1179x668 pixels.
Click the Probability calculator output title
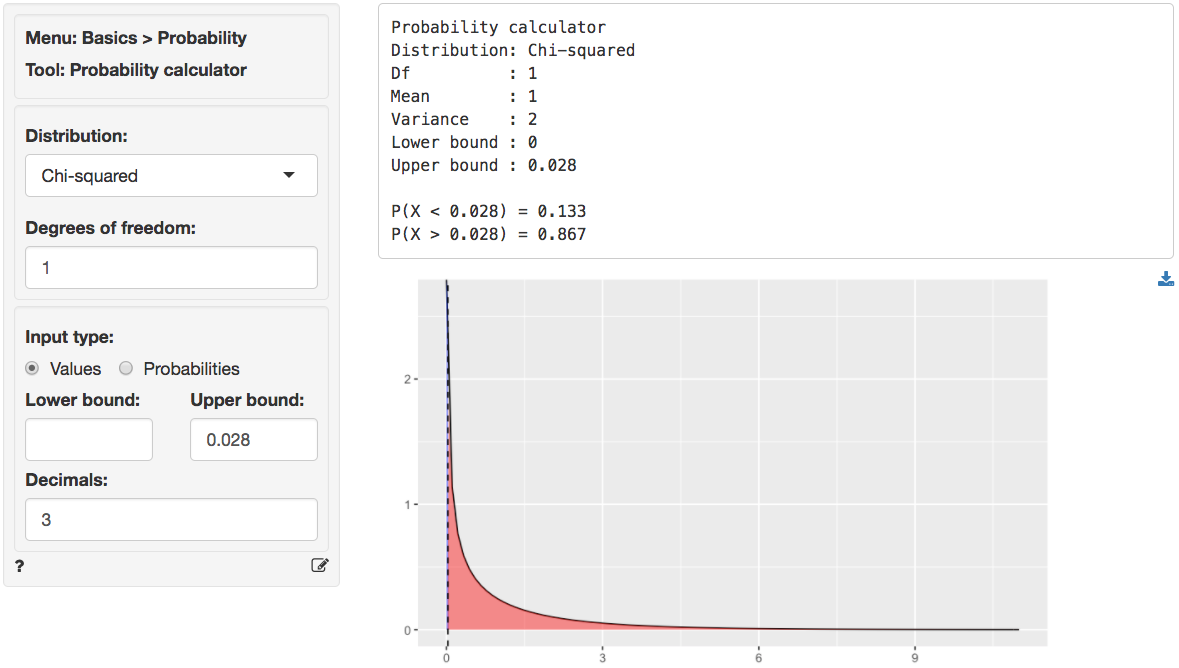(498, 27)
